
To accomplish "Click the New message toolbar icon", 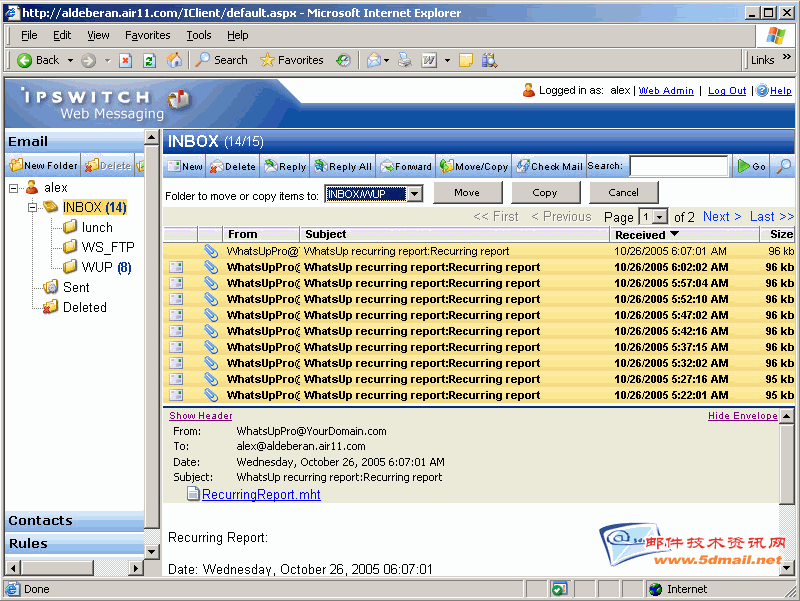I will pyautogui.click(x=174, y=167).
